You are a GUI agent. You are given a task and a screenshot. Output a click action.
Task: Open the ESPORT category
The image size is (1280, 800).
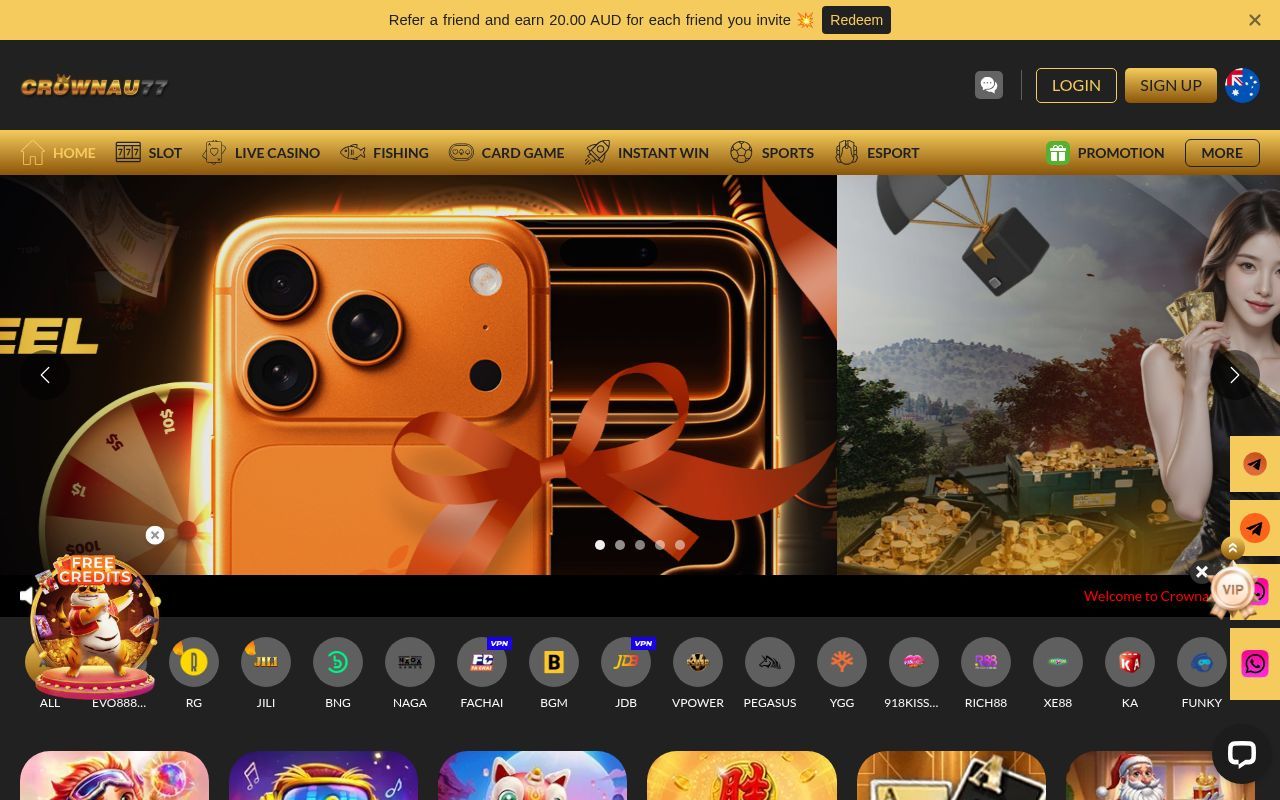coord(877,153)
